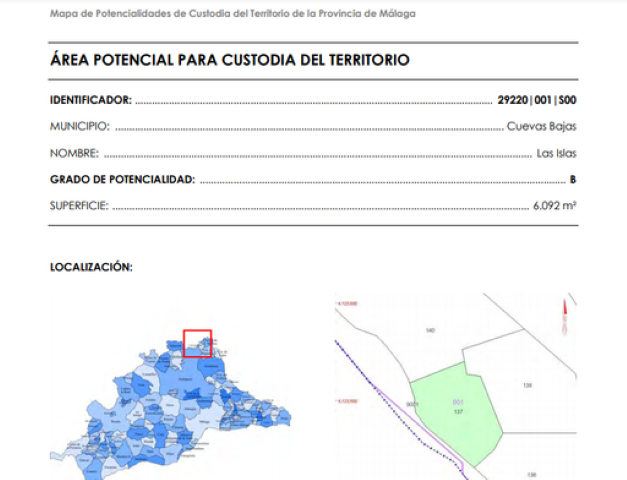Click the identifier value 29220|001|S00
Viewport: 627px width, 480px height.
[537, 100]
